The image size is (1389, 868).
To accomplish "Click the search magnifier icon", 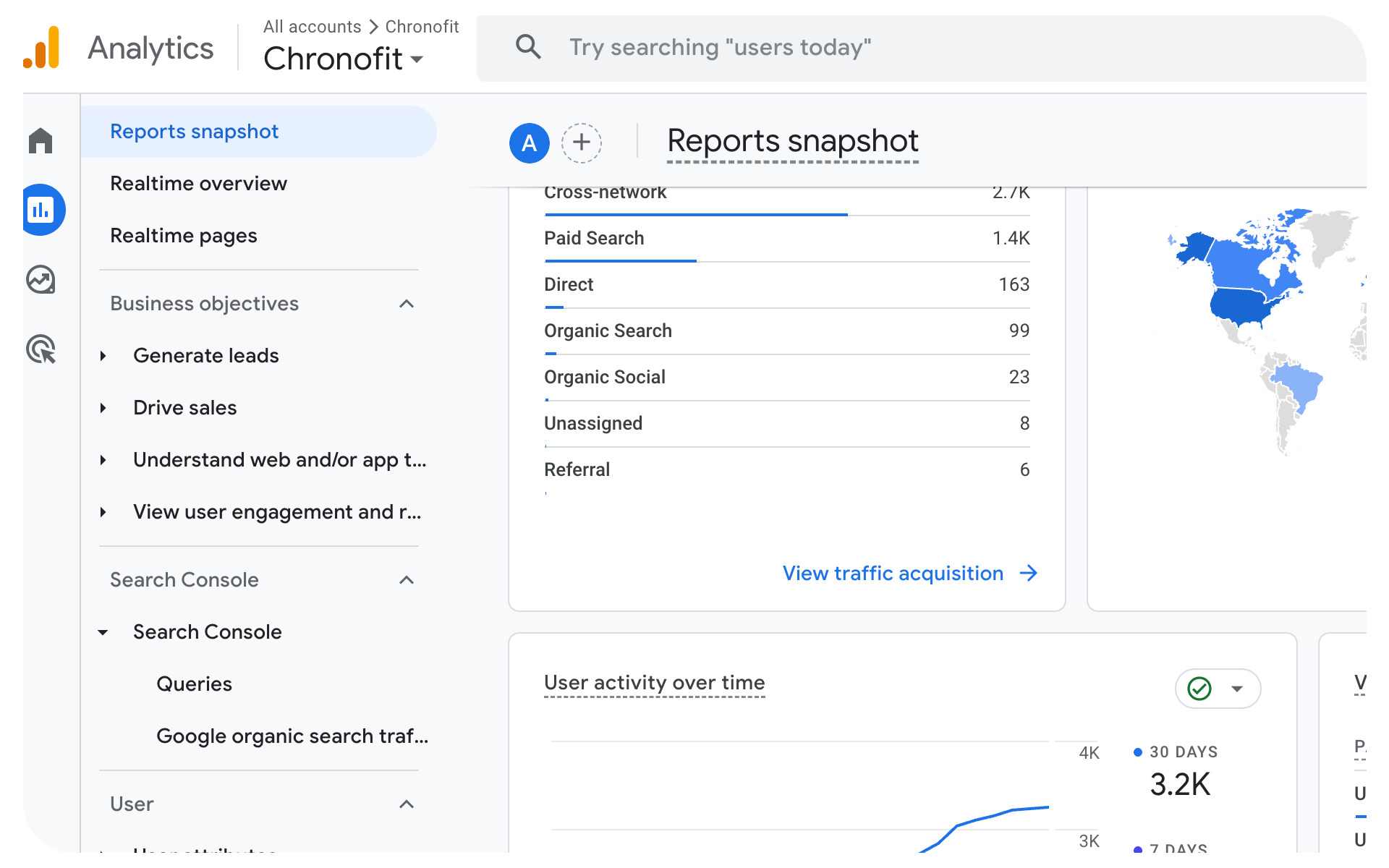I will point(528,47).
